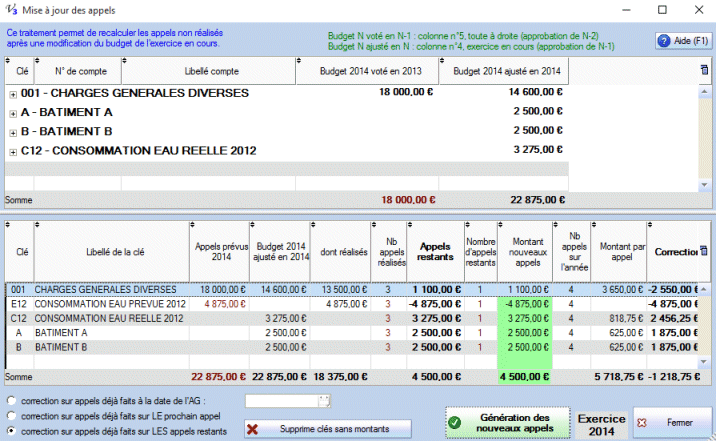Click the green Montant nouveaux appels cell for BATIMENT A
Screen dimensions: 716x441
[x=522, y=332]
